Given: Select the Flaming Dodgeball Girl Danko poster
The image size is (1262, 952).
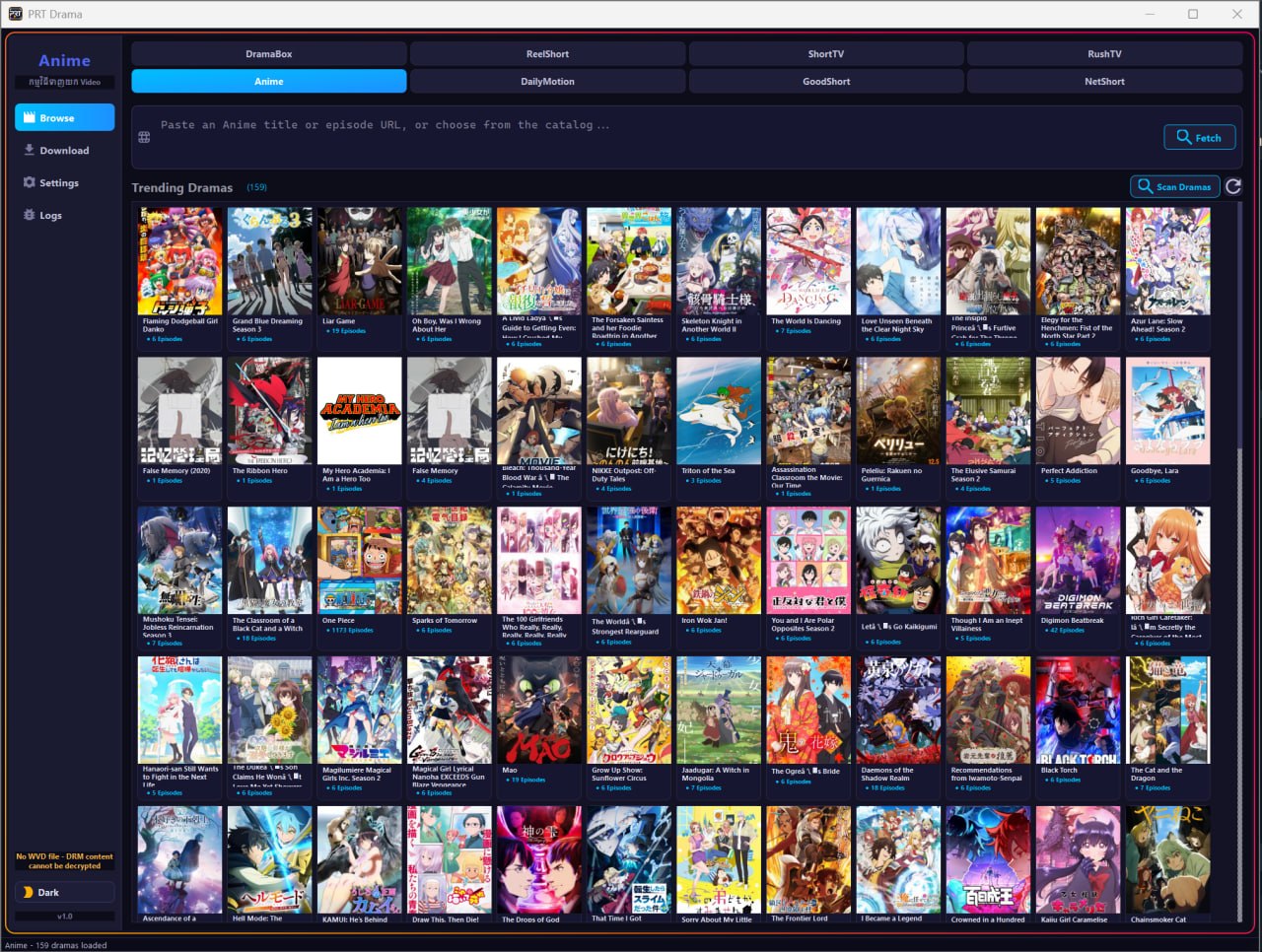Looking at the screenshot, I should 180,260.
